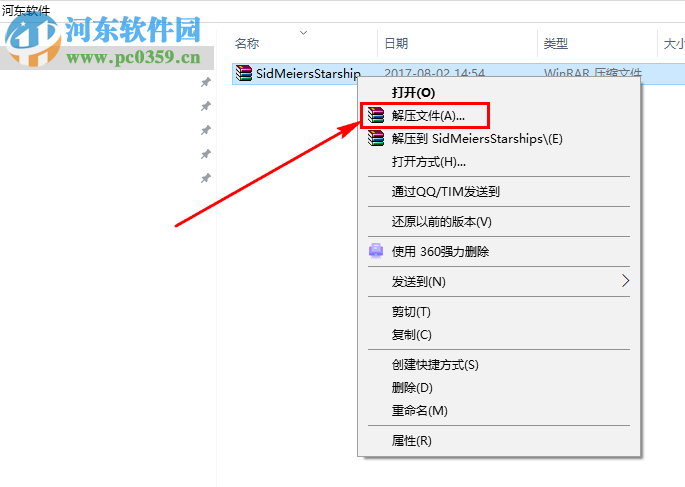This screenshot has height=487, width=685.
Task: Click the sort chevron above 名称 column
Action: pyautogui.click(x=304, y=33)
